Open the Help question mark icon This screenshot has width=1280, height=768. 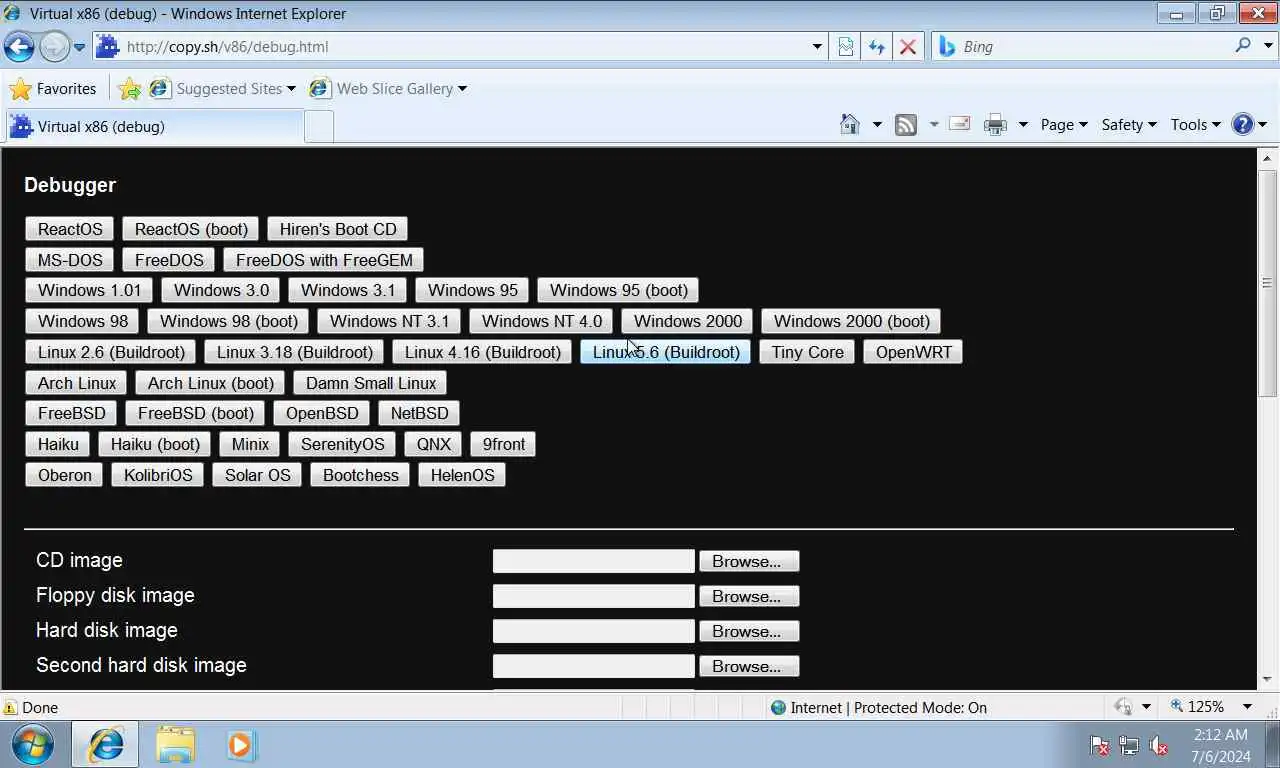coord(1243,124)
